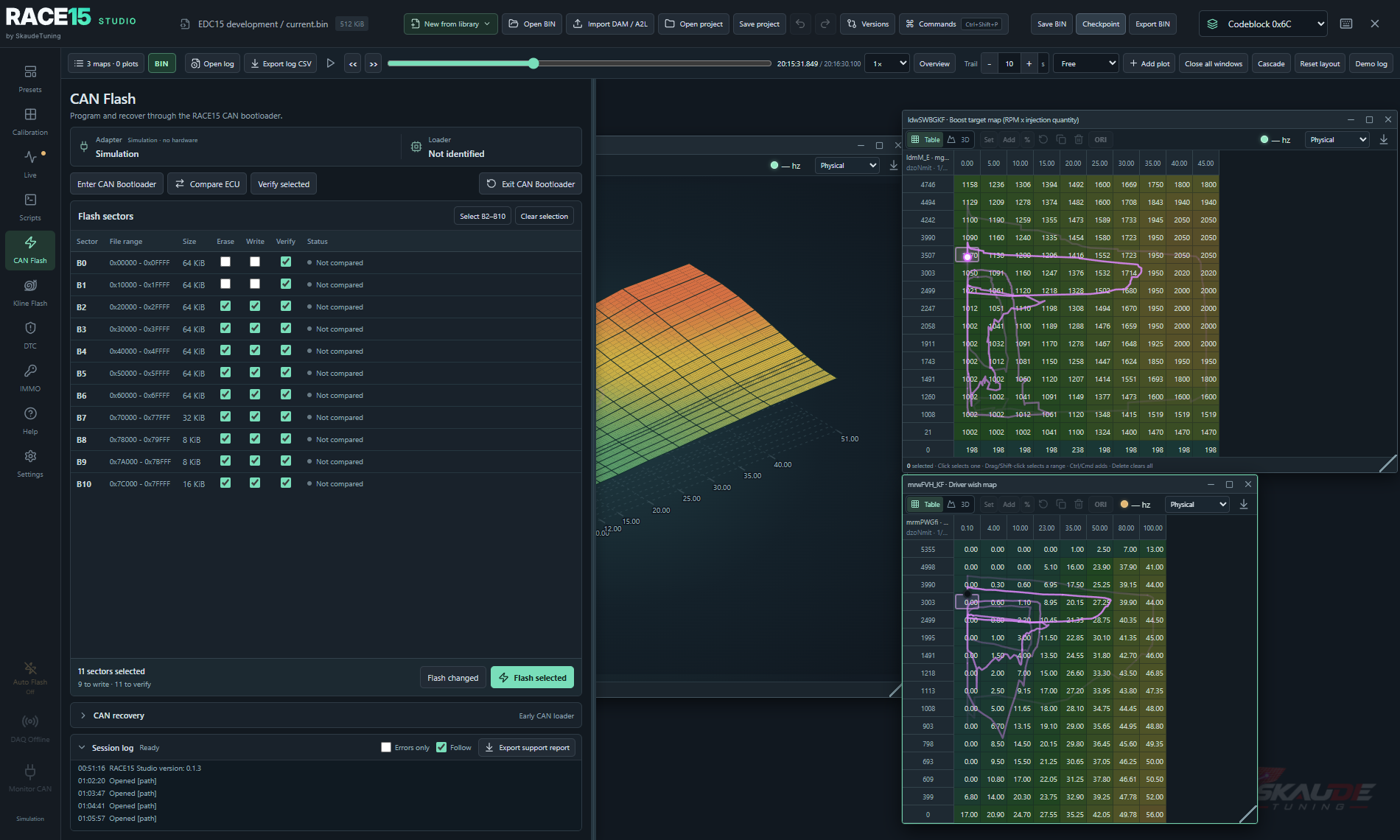Open Physical dropdown in 3D plot window
1400x840 pixels.
click(847, 165)
